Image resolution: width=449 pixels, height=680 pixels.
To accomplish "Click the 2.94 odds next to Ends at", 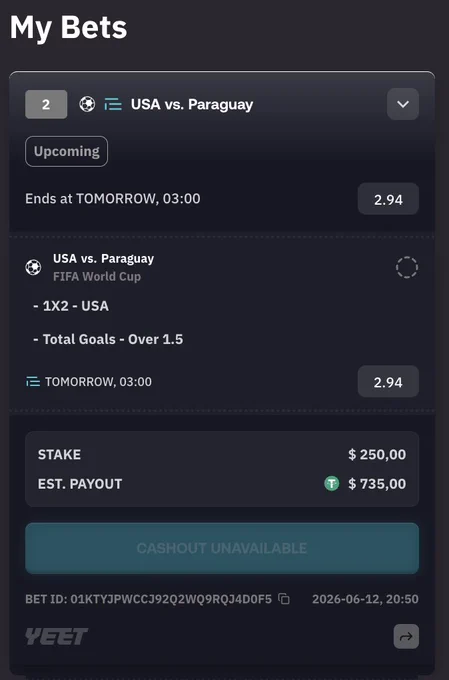I will click(388, 199).
